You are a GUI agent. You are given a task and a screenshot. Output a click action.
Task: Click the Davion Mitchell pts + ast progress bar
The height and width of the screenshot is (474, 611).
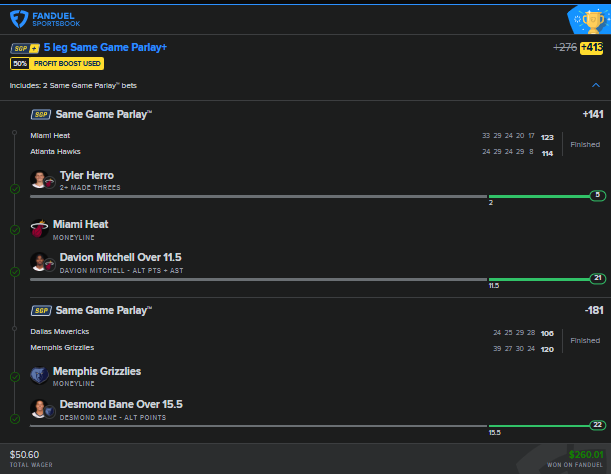pyautogui.click(x=317, y=279)
